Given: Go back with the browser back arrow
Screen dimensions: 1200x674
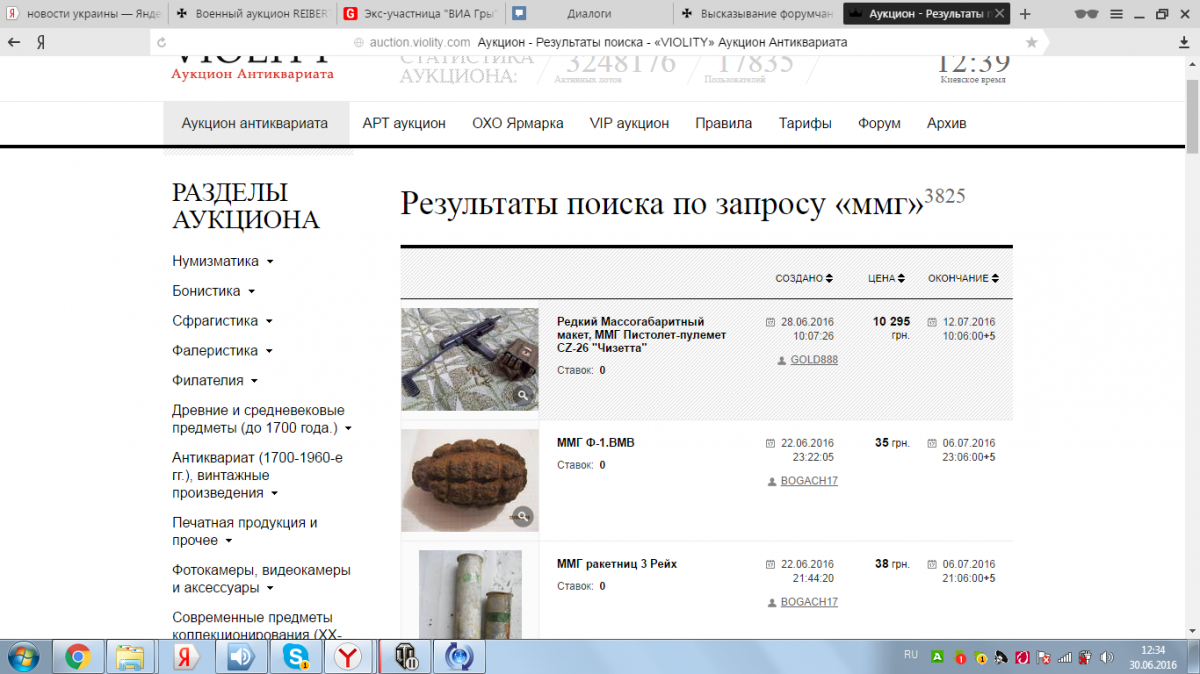Looking at the screenshot, I should point(14,43).
